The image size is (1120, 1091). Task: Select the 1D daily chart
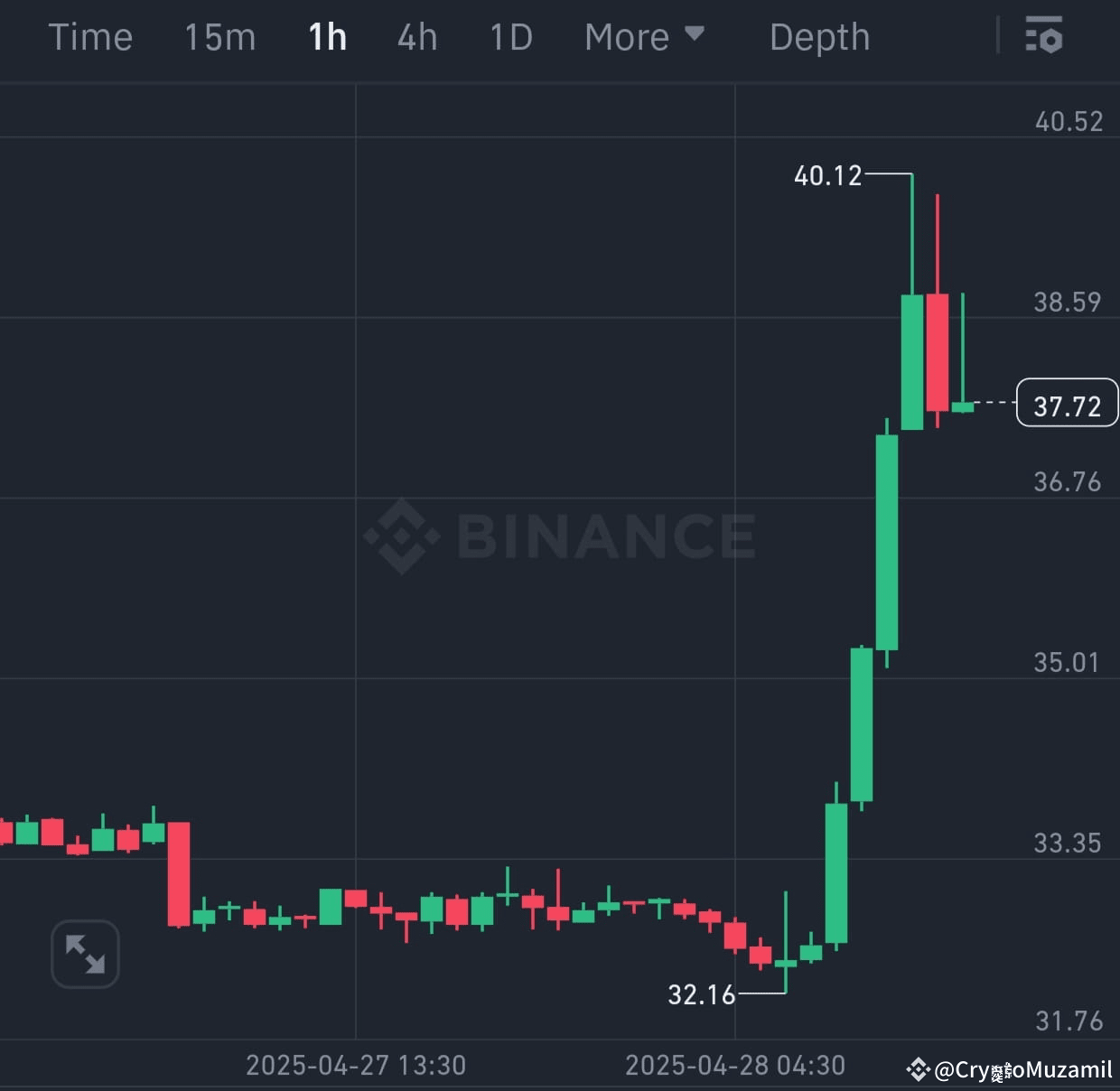tap(511, 36)
